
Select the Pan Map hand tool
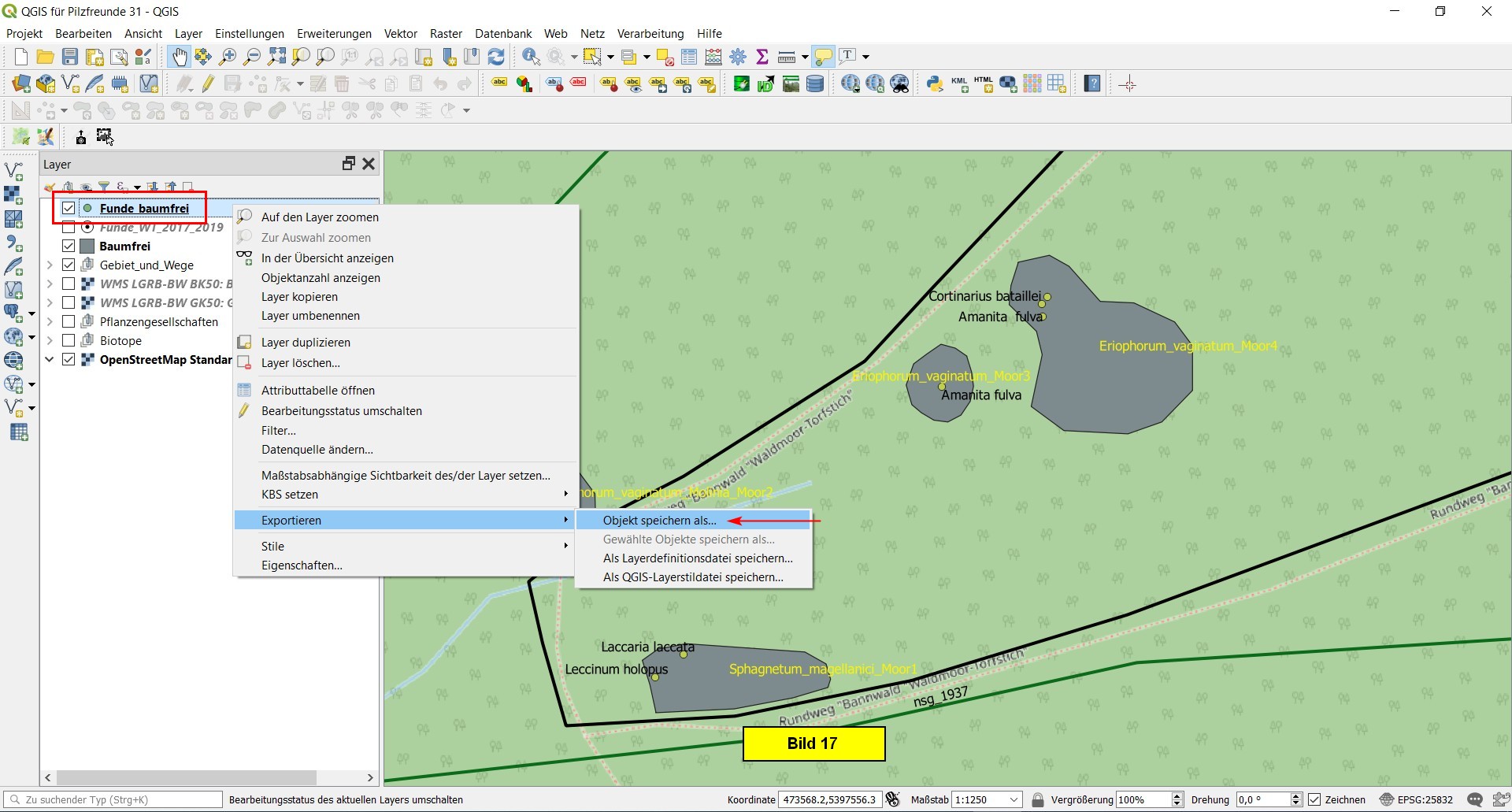pyautogui.click(x=180, y=57)
